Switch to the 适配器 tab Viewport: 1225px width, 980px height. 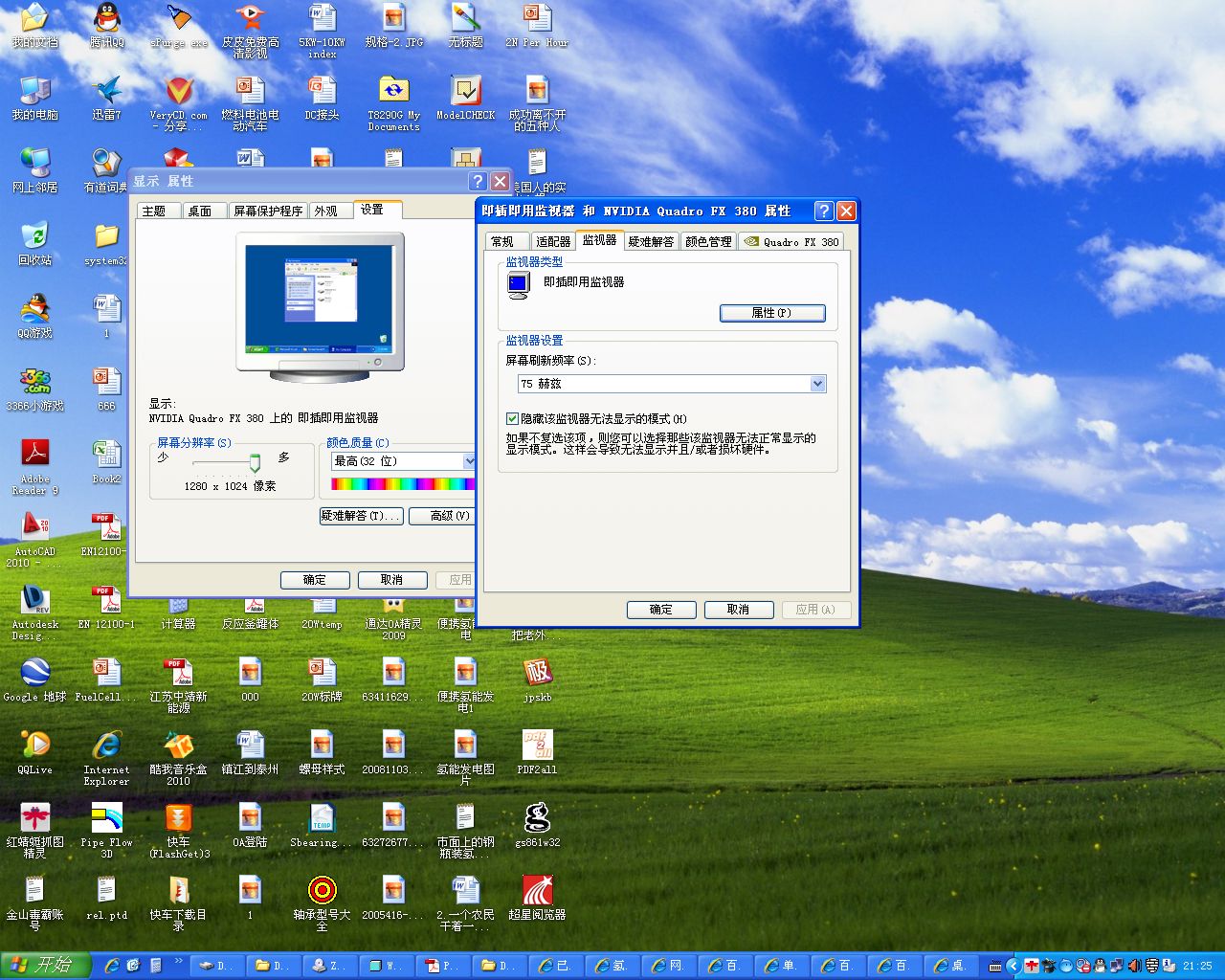(x=552, y=241)
